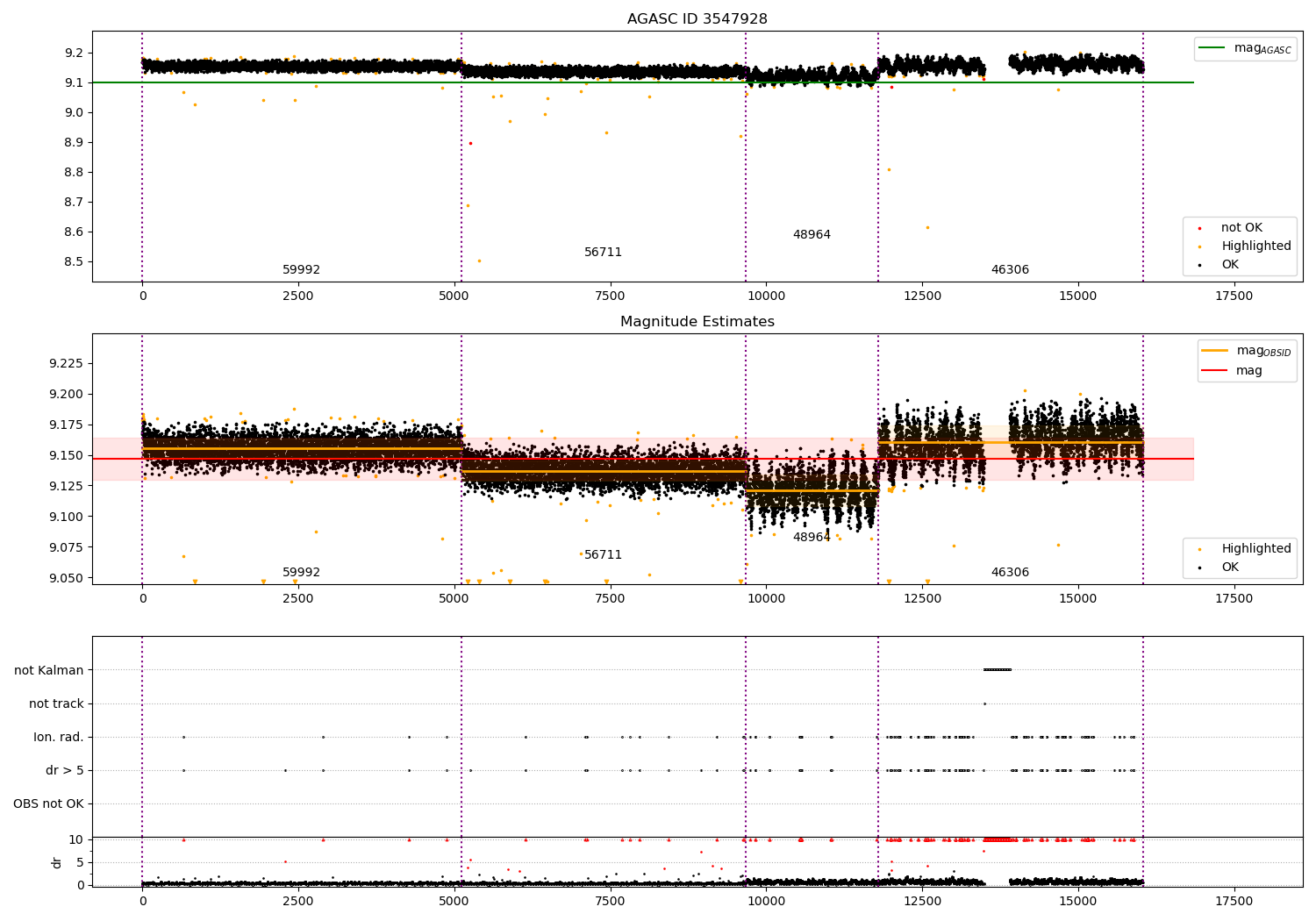
Task: Click y-axis tick 9.150 in Magnitude Estimates plot
Action: [67, 456]
